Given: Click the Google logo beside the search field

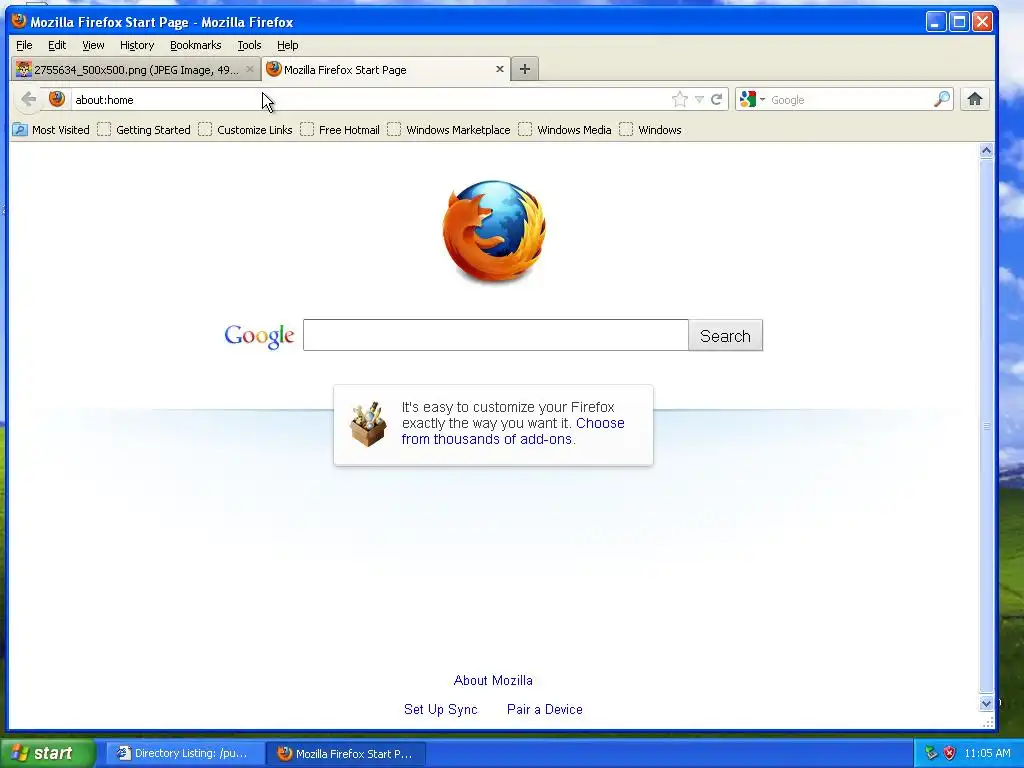Looking at the screenshot, I should tap(259, 336).
